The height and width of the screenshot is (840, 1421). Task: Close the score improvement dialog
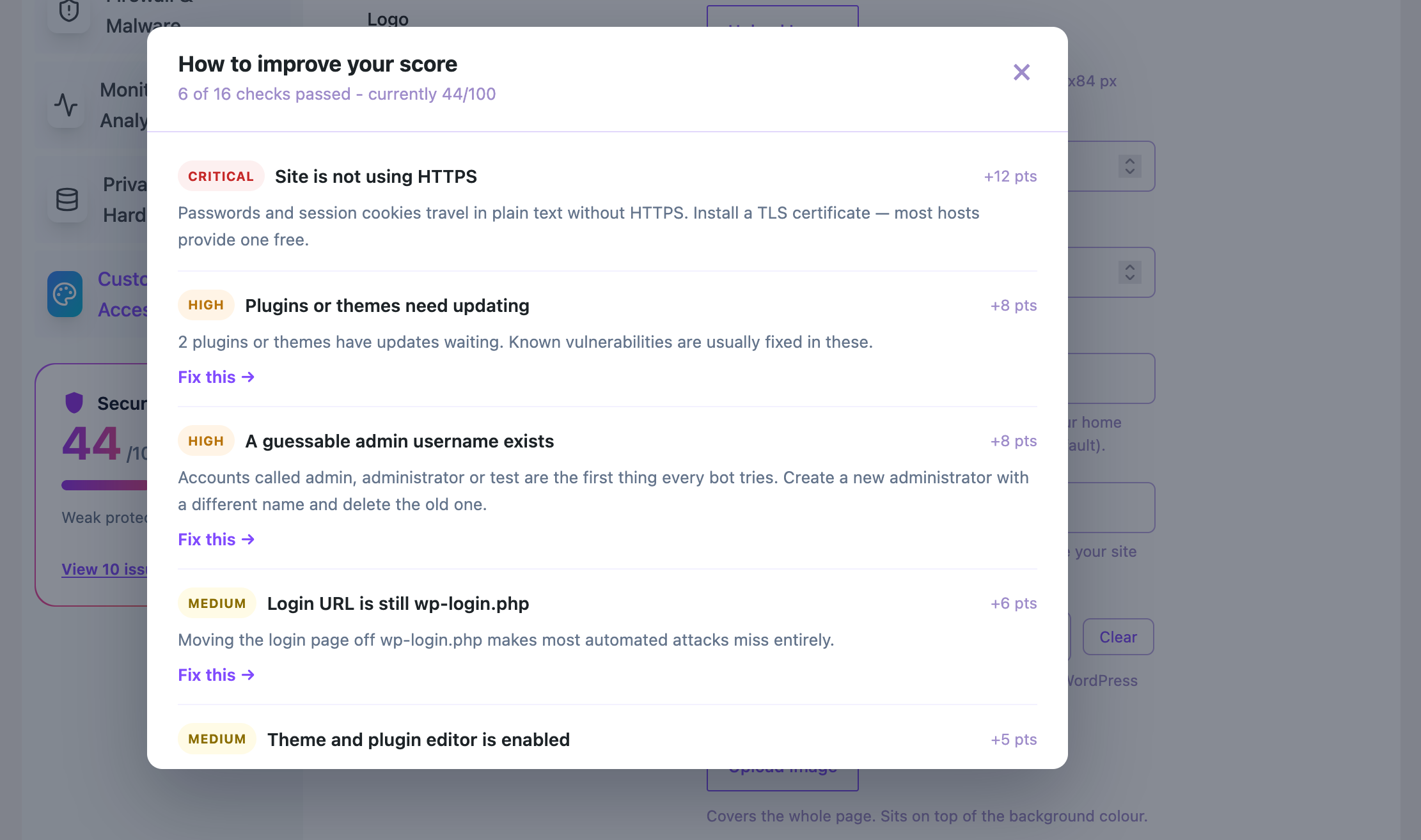pyautogui.click(x=1021, y=72)
